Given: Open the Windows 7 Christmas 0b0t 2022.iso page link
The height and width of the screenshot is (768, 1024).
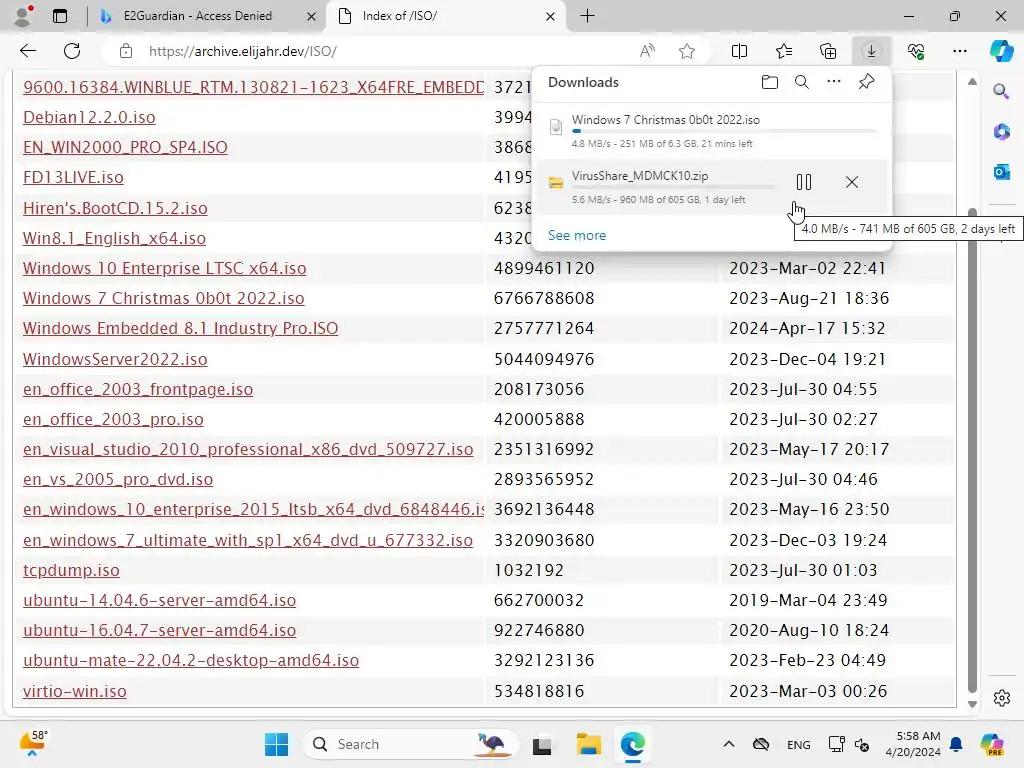Looking at the screenshot, I should pos(163,298).
